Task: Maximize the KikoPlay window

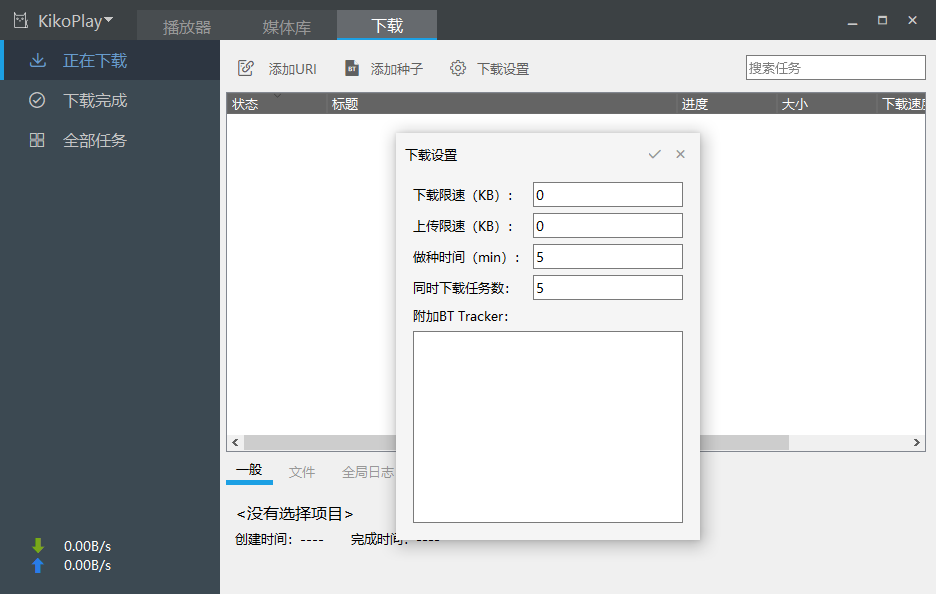Action: pos(882,20)
